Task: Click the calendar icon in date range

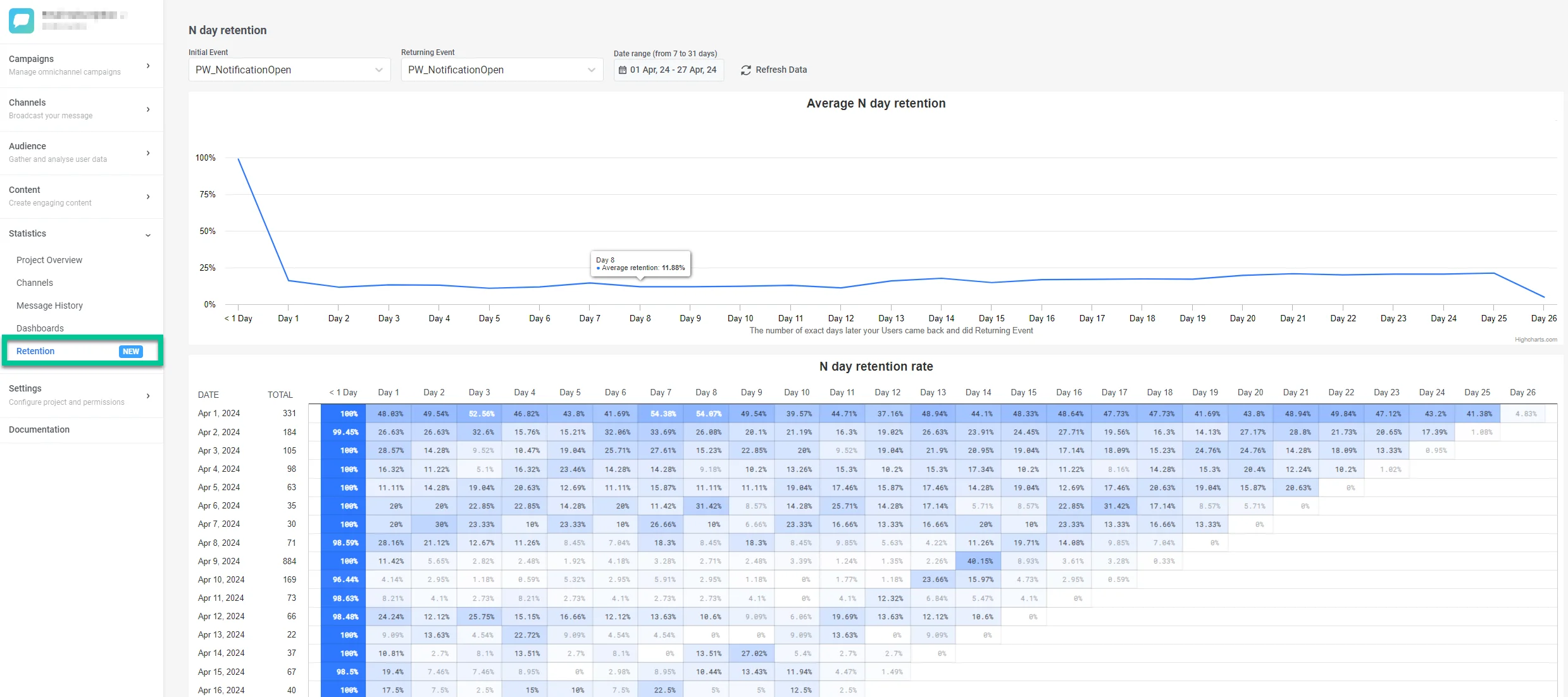Action: 623,70
